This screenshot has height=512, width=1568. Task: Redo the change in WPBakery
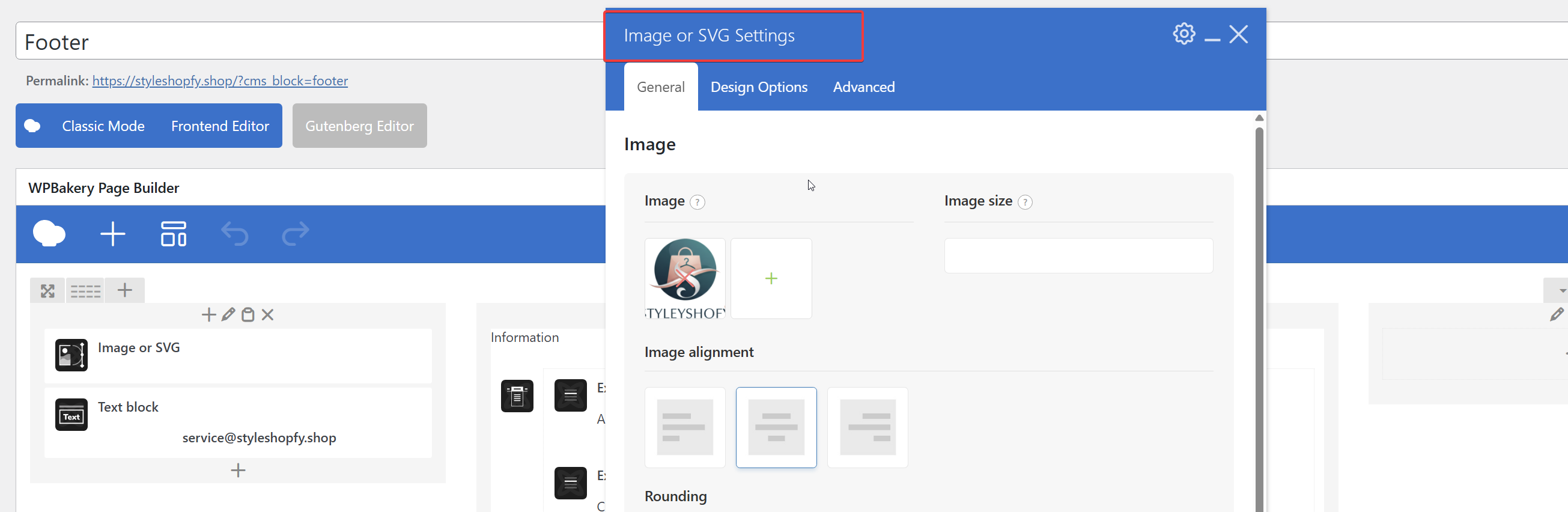tap(295, 234)
